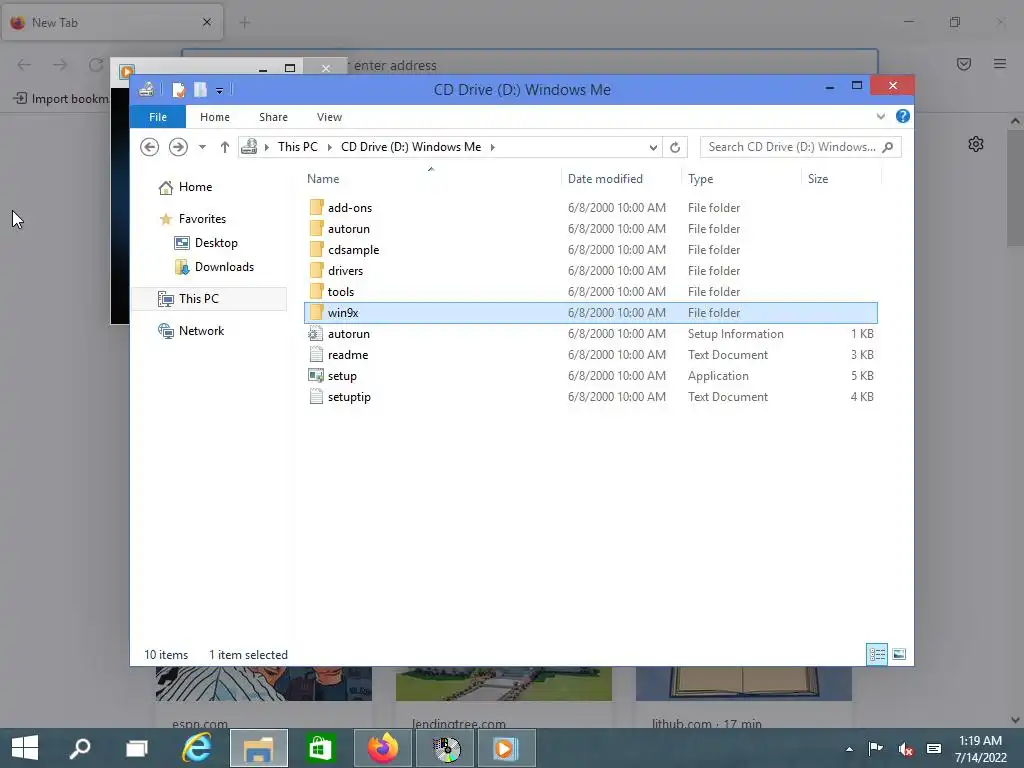Select the drivers folder
The image size is (1024, 768).
[x=345, y=270]
